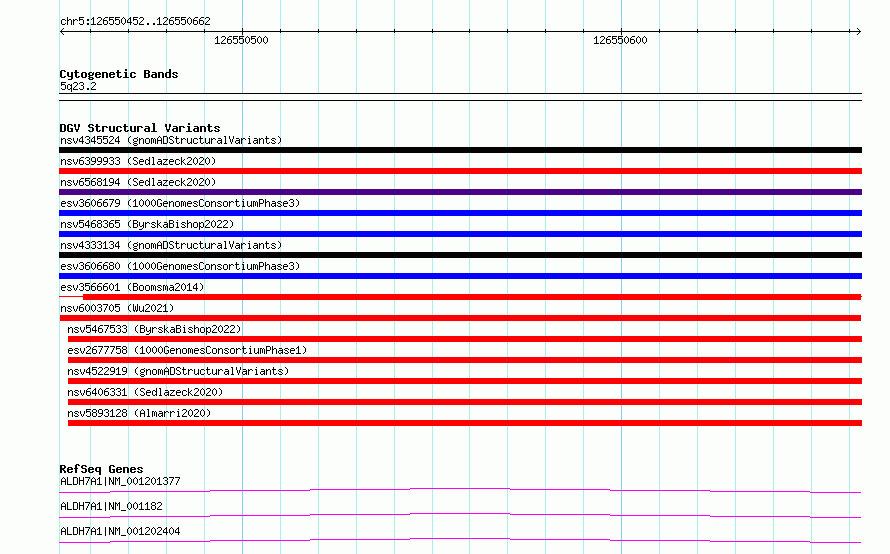Screen dimensions: 890x554
Task: Click the right scroll arrow on the ruler
Action: click(x=858, y=32)
